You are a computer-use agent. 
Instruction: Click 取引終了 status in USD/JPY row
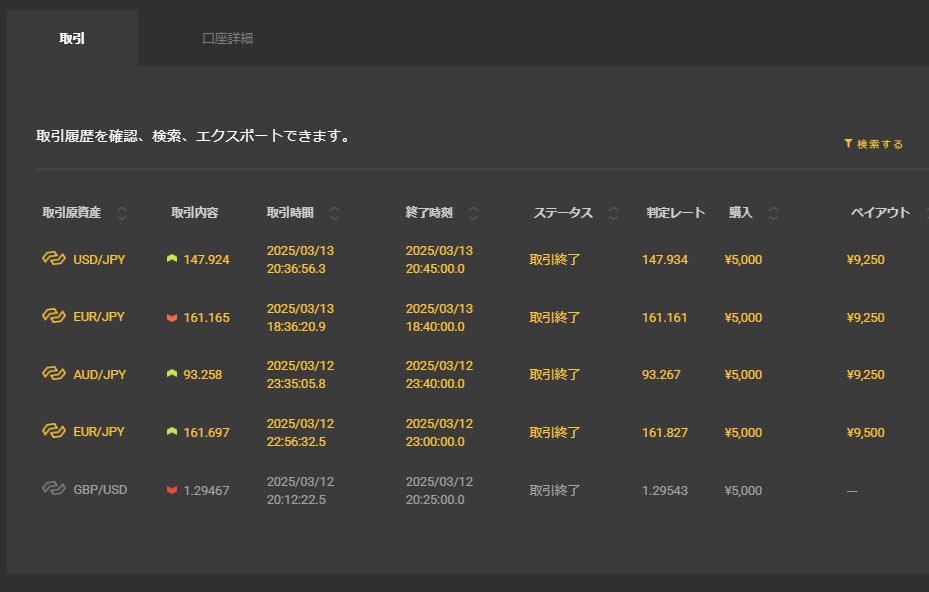(555, 260)
